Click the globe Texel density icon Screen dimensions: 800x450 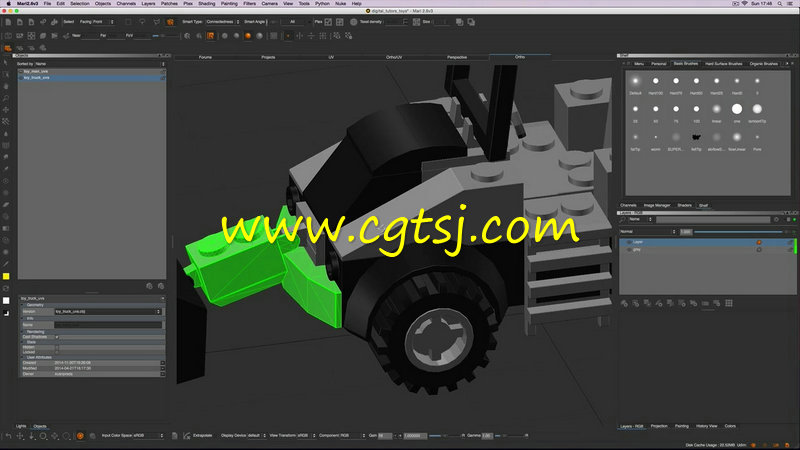pos(354,22)
